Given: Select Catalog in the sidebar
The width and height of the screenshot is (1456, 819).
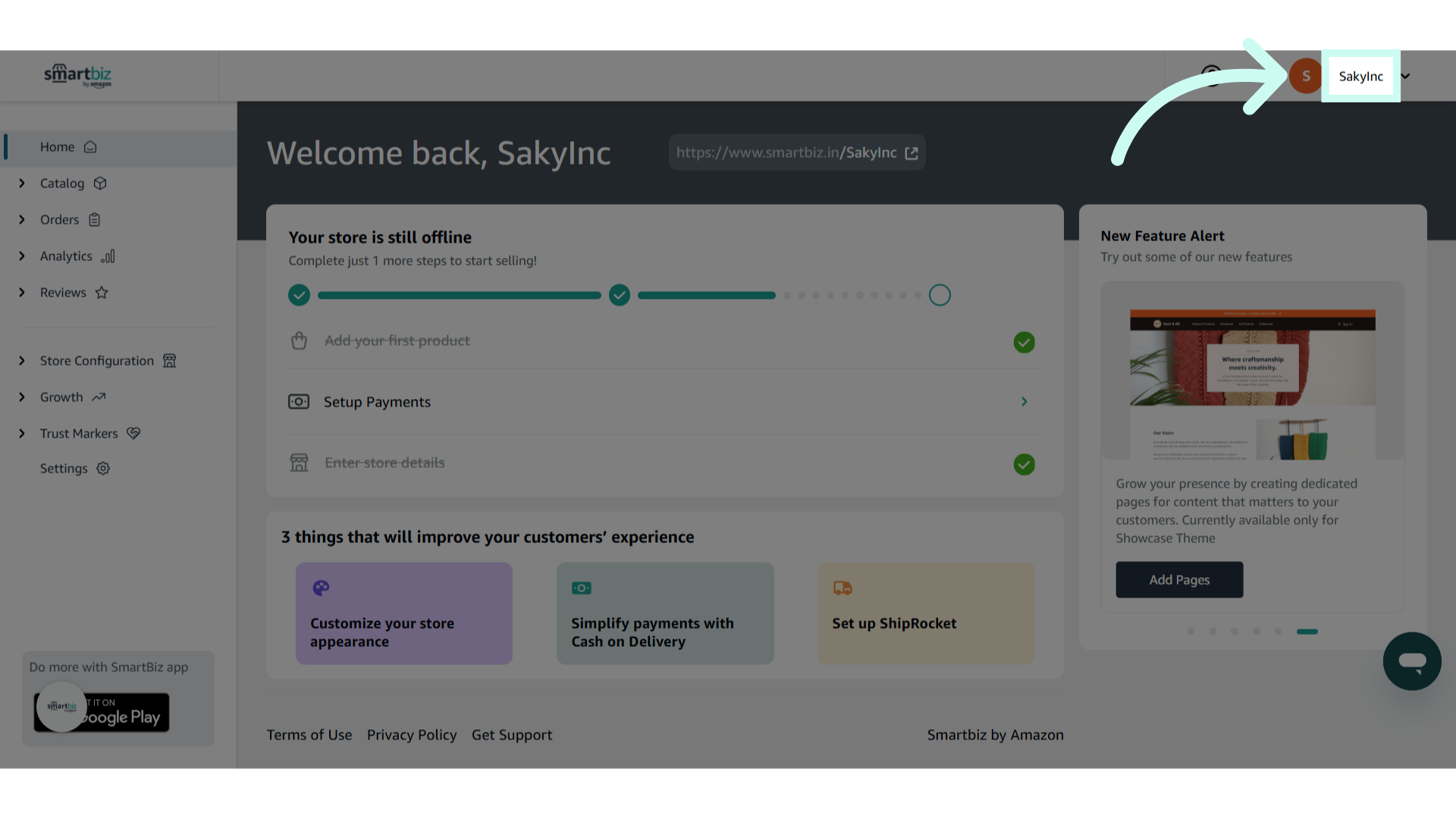Looking at the screenshot, I should click(x=62, y=184).
